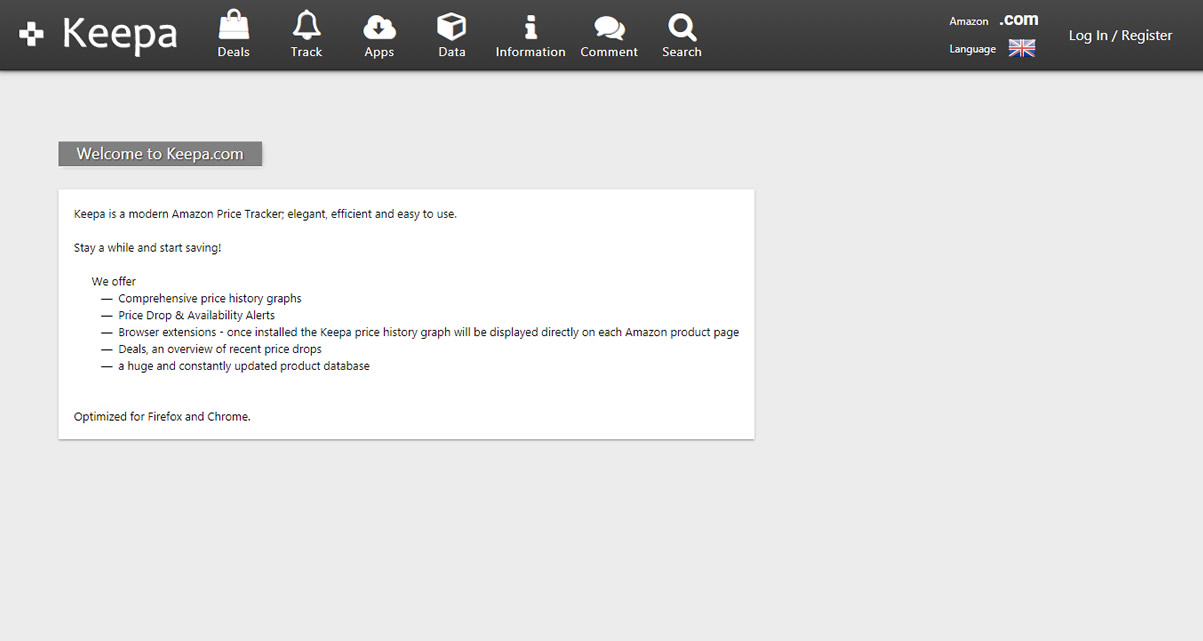Click the UK flag language icon
This screenshot has height=641, width=1203.
point(1022,48)
